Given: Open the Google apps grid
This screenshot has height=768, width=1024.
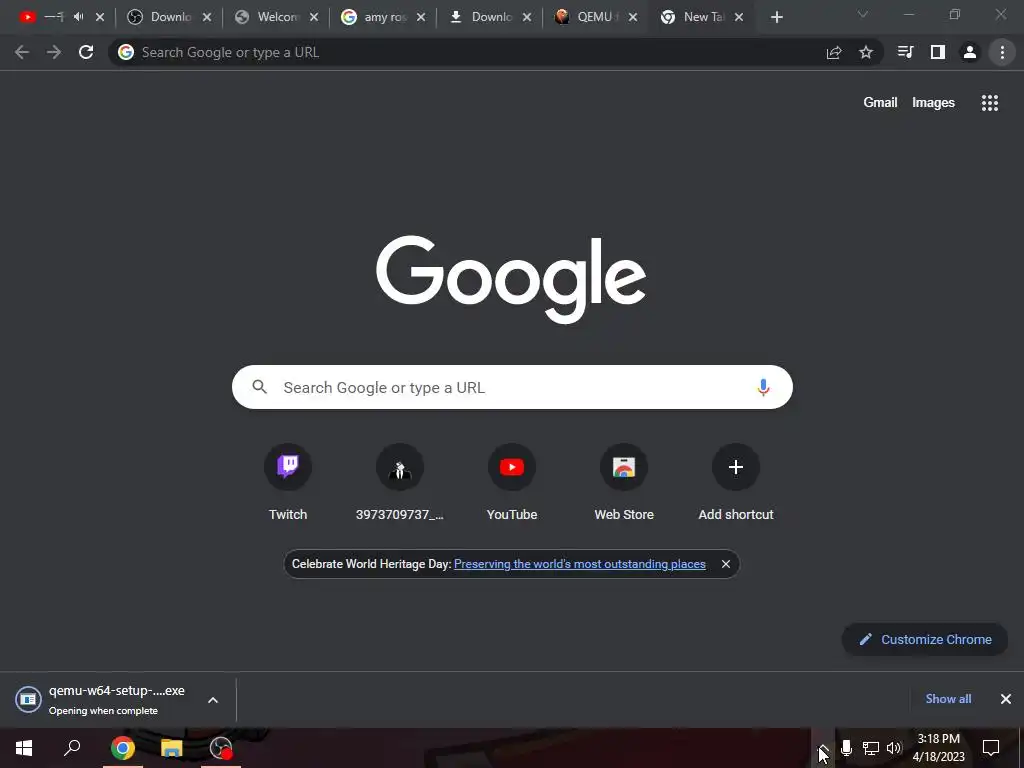Looking at the screenshot, I should (x=990, y=103).
